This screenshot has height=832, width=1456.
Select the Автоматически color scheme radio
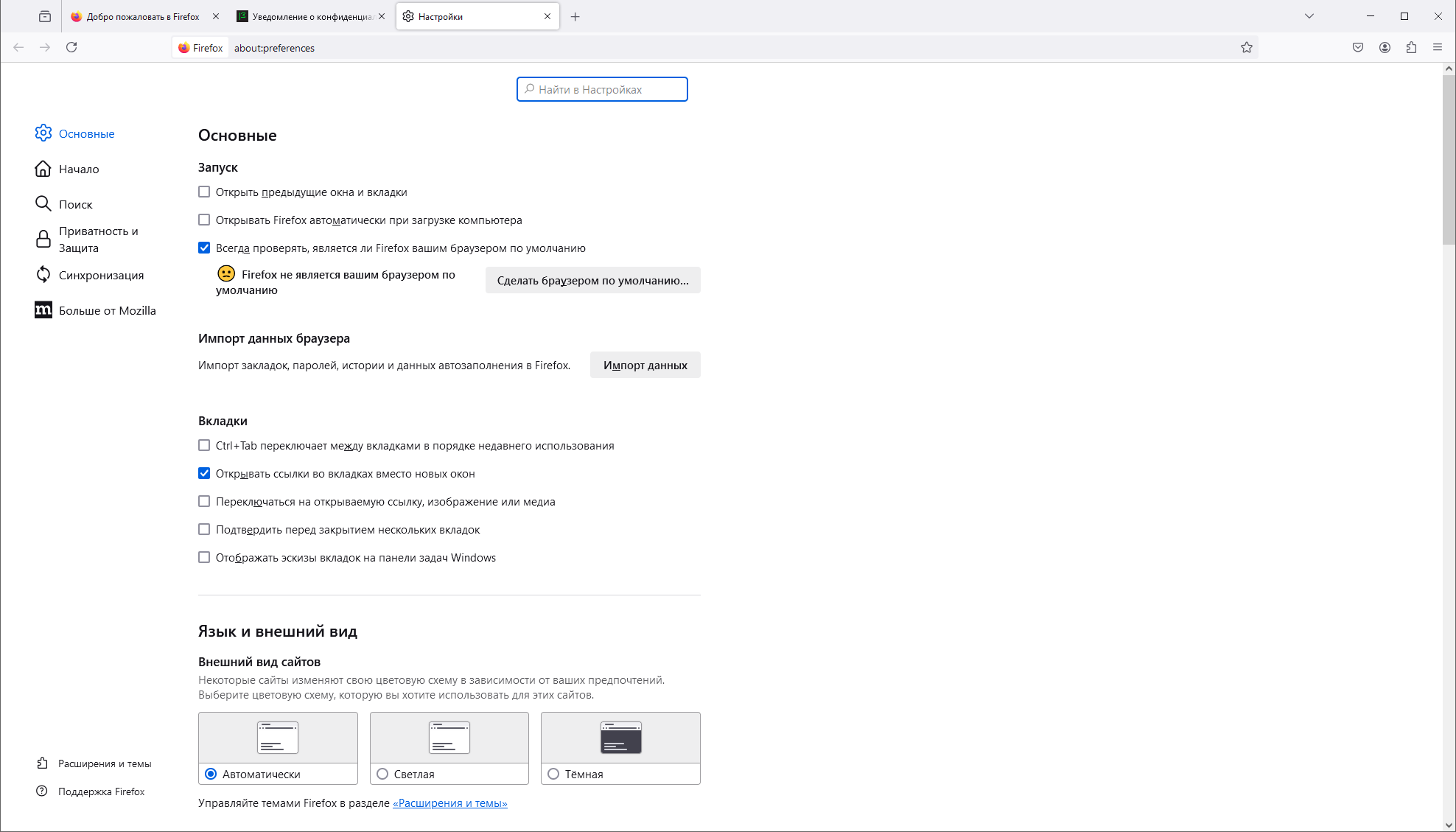pos(211,774)
